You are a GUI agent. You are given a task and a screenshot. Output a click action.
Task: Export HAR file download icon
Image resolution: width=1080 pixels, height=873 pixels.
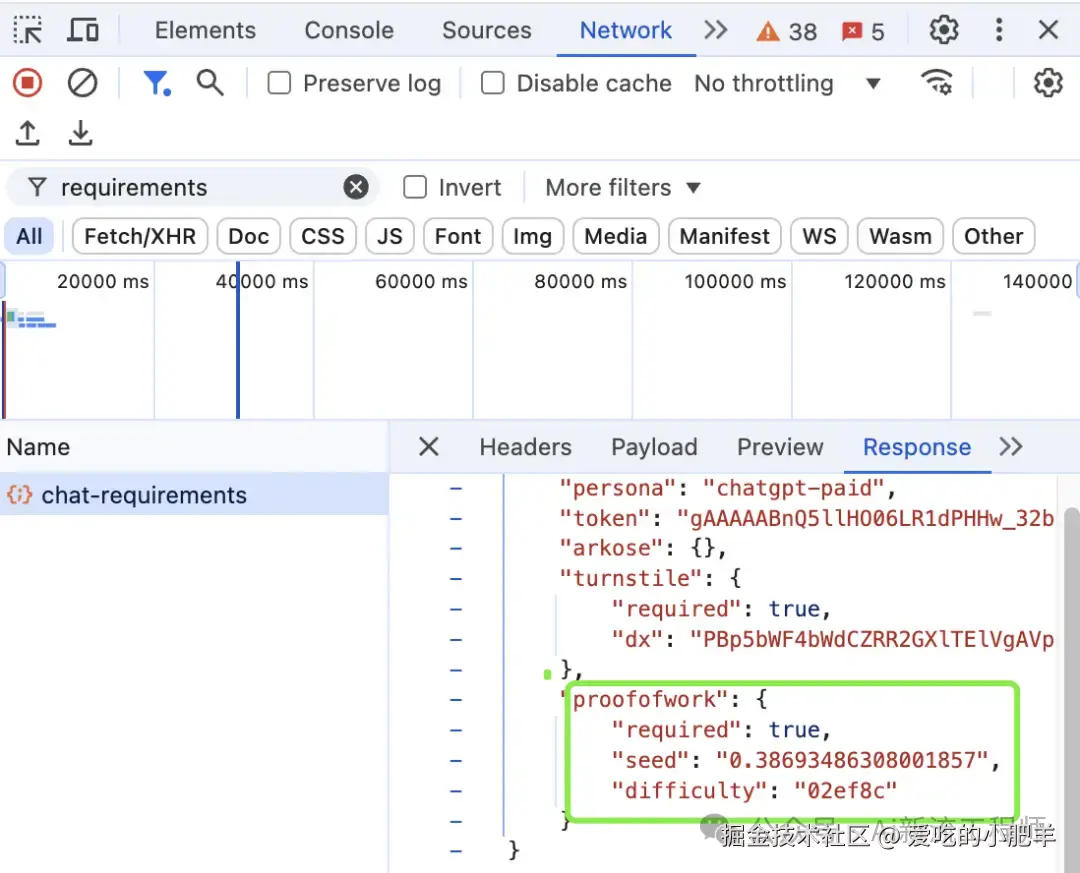click(81, 133)
